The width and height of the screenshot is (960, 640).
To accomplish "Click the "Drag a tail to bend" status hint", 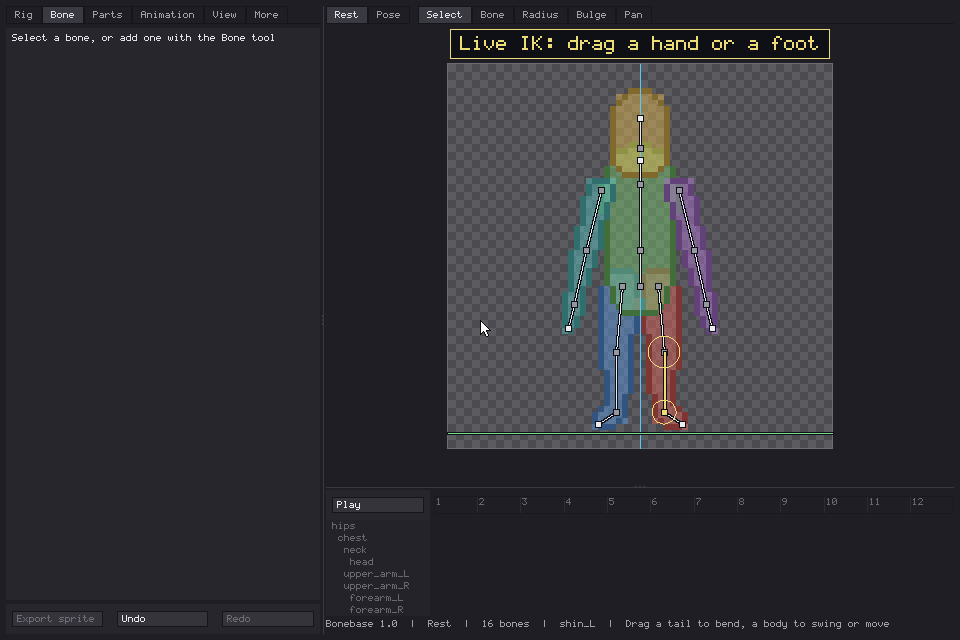I will [757, 624].
